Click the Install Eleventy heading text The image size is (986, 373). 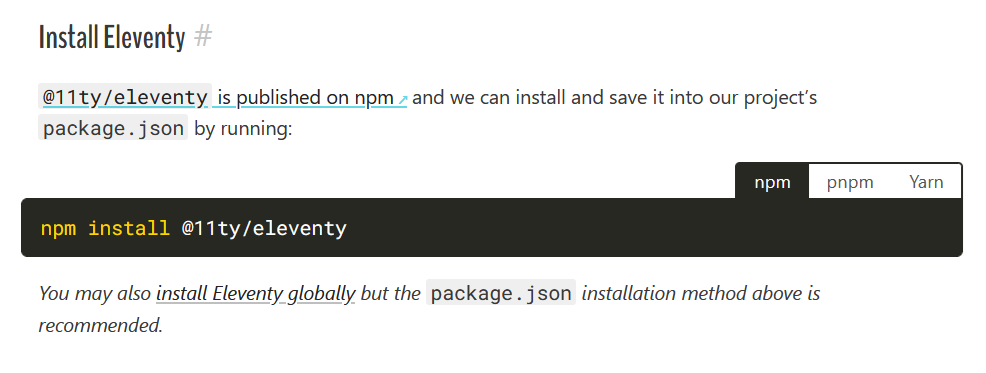click(112, 37)
